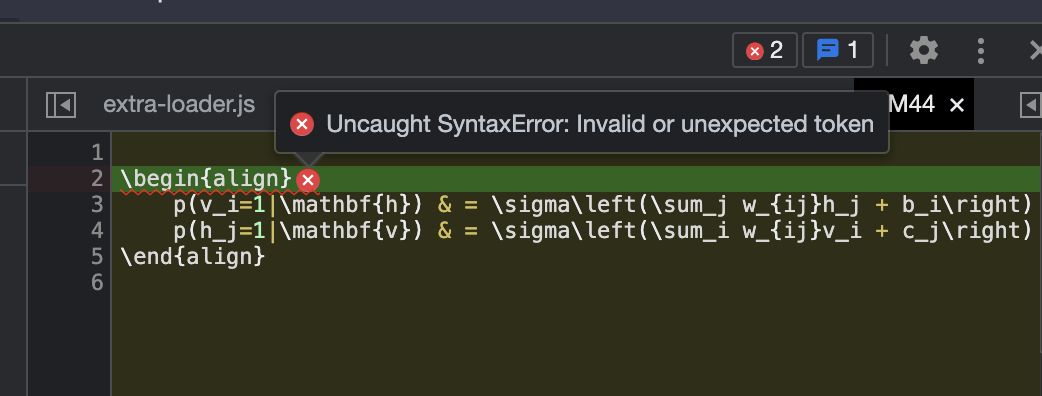Click the red icon in the SyntaxError tooltip
1042x396 pixels.
tap(302, 124)
